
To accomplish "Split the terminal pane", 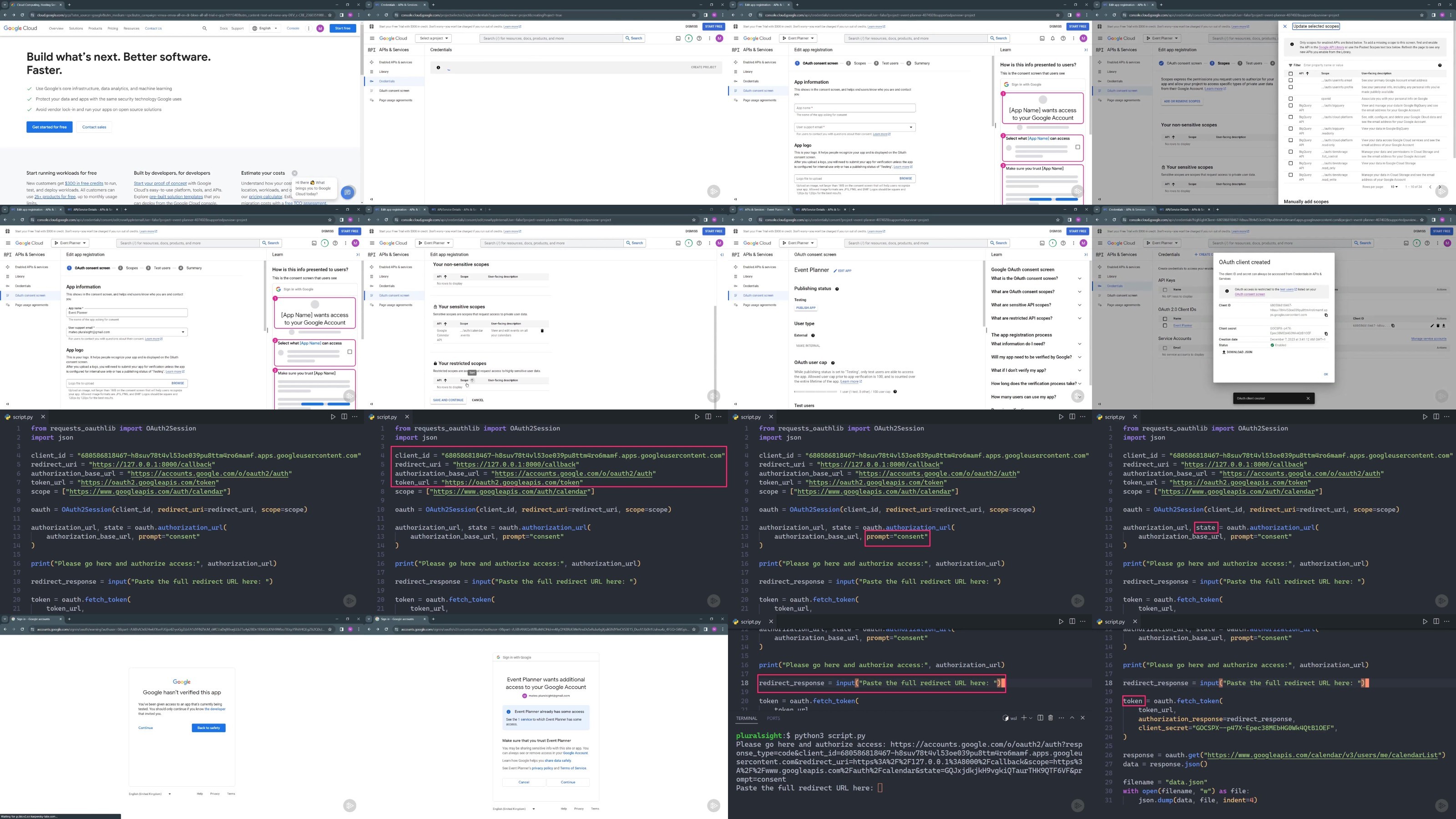I will [1040, 718].
